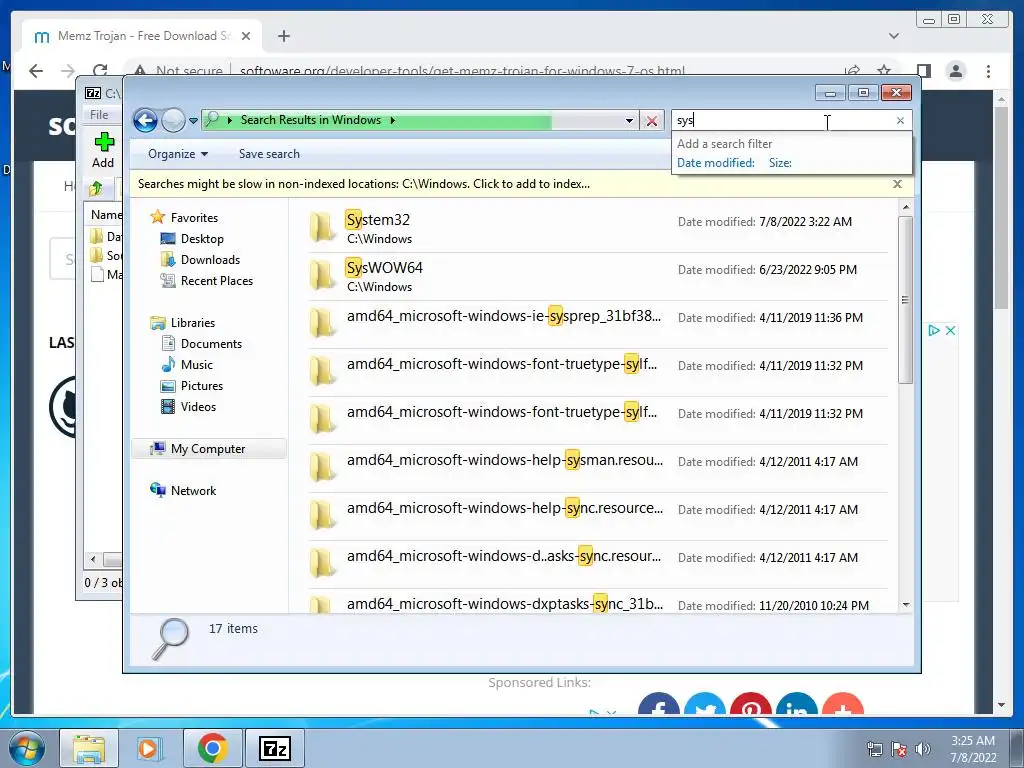The height and width of the screenshot is (768, 1024).
Task: Select the amd64 ie-sysprep folder result
Action: [597, 324]
